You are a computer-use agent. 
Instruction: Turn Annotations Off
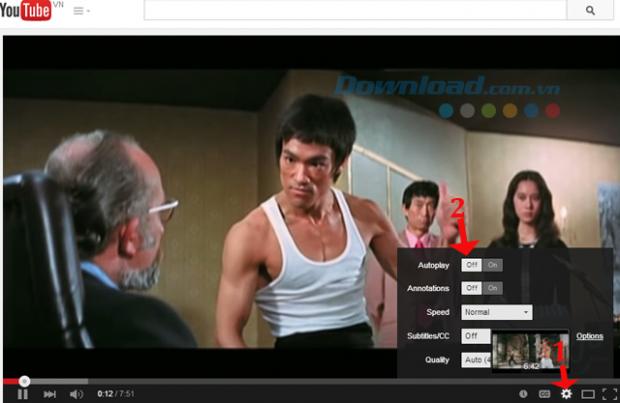point(472,288)
